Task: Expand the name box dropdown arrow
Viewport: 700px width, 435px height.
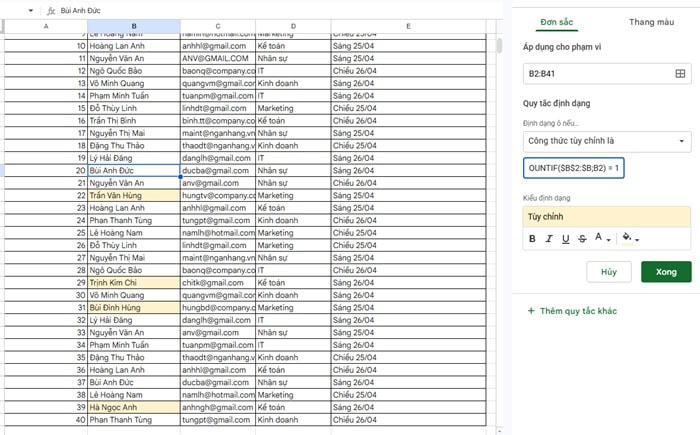Action: (x=29, y=11)
